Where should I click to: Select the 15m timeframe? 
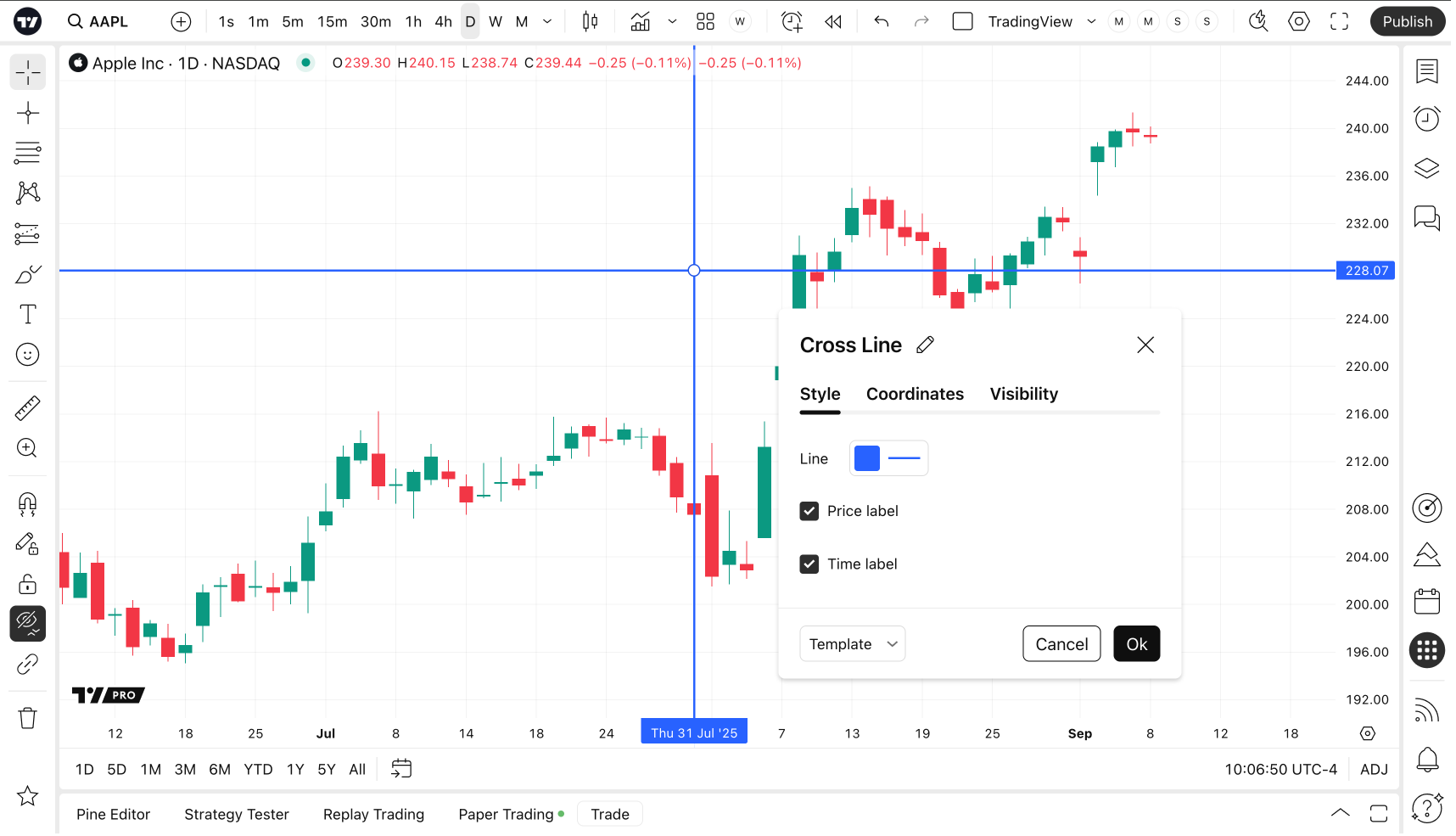click(333, 22)
